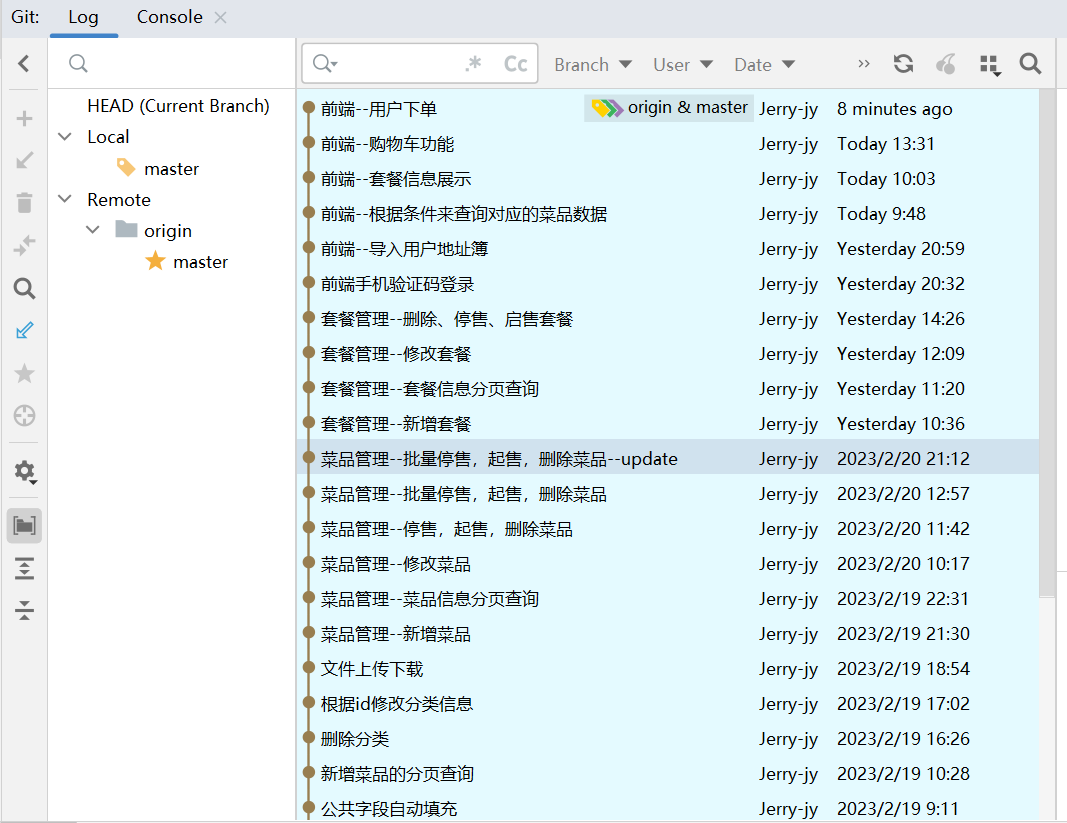Switch to the Console tab
Image resolution: width=1067 pixels, height=823 pixels.
point(169,17)
